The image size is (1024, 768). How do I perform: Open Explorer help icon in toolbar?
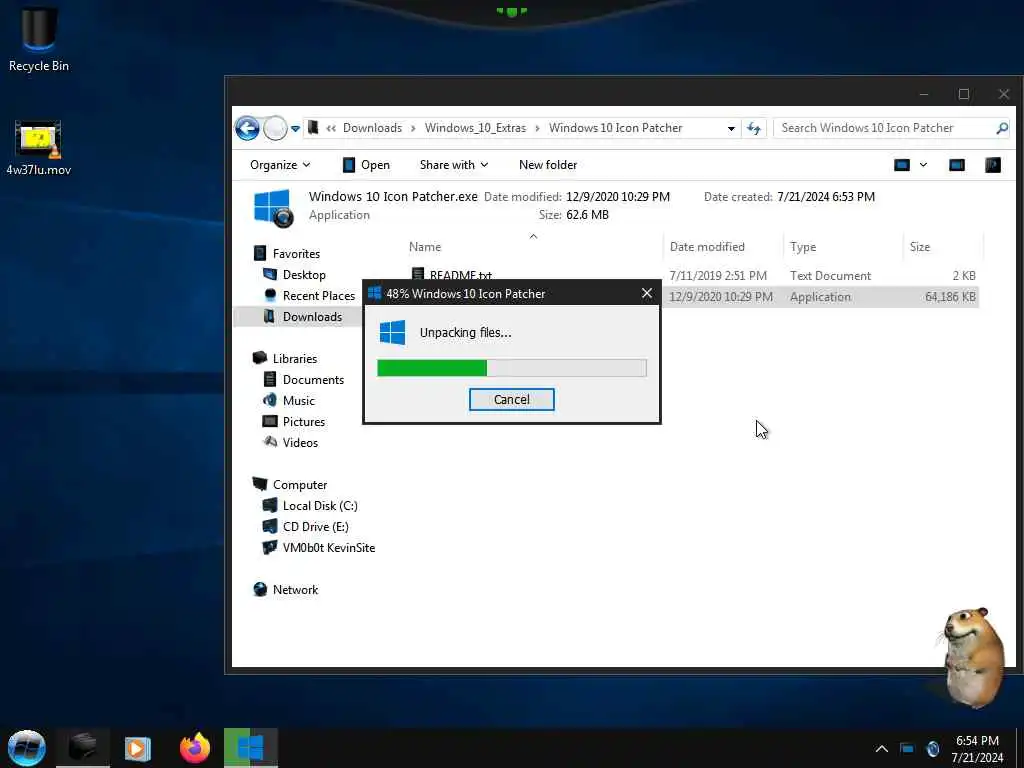[993, 165]
